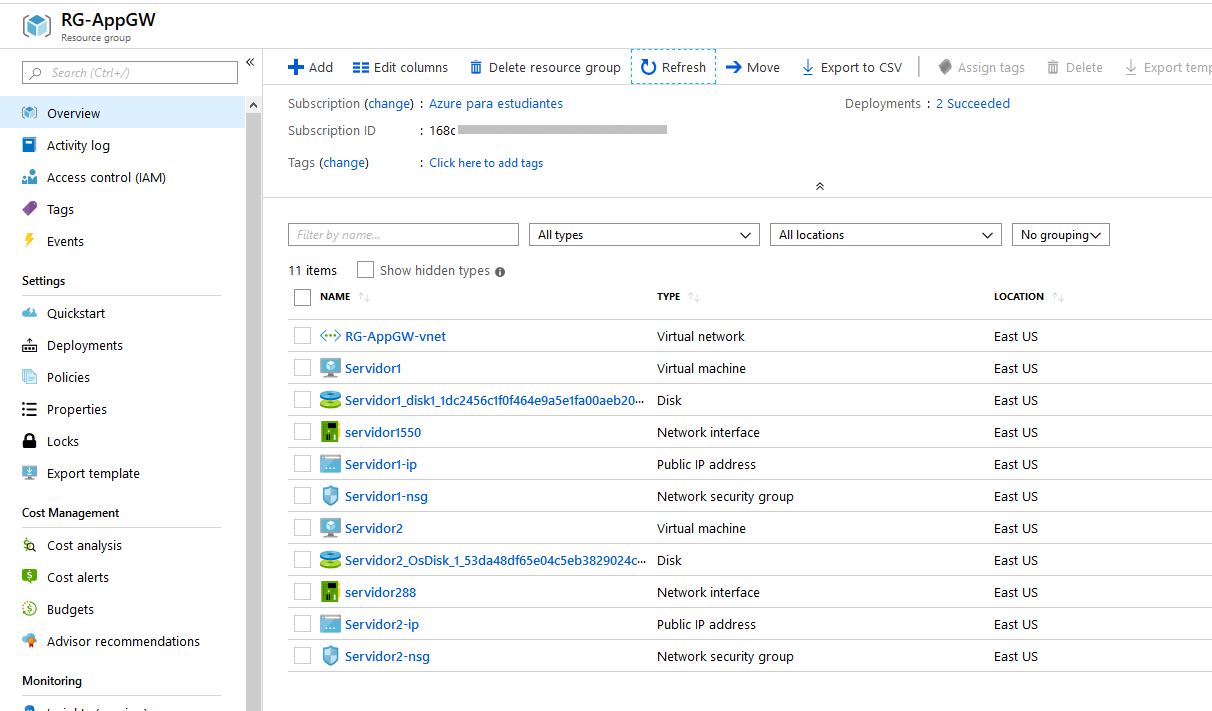
Task: Collapse the essentials section with the up chevron
Action: [820, 186]
